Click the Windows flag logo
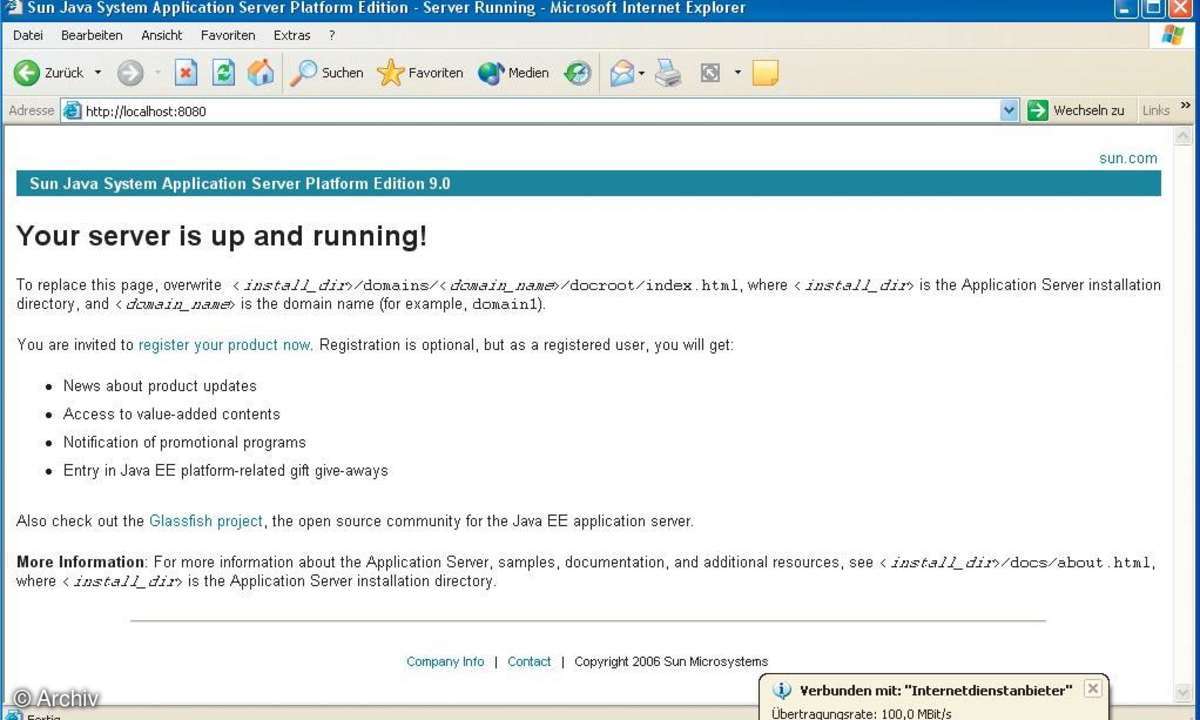This screenshot has height=720, width=1200. [x=1172, y=36]
